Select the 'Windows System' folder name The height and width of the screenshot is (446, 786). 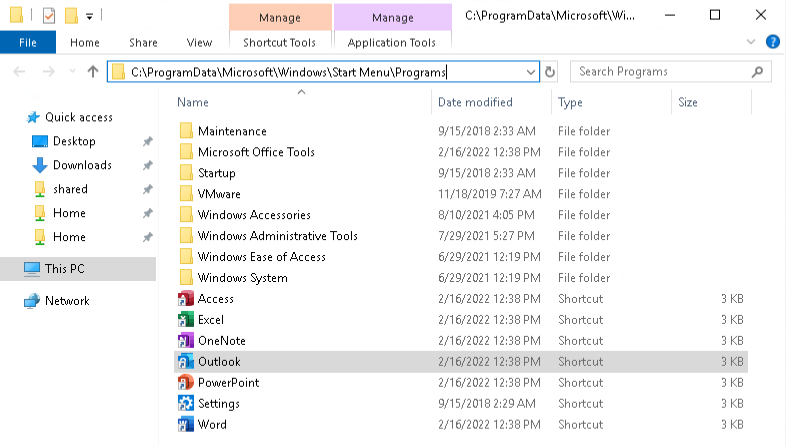(x=243, y=278)
